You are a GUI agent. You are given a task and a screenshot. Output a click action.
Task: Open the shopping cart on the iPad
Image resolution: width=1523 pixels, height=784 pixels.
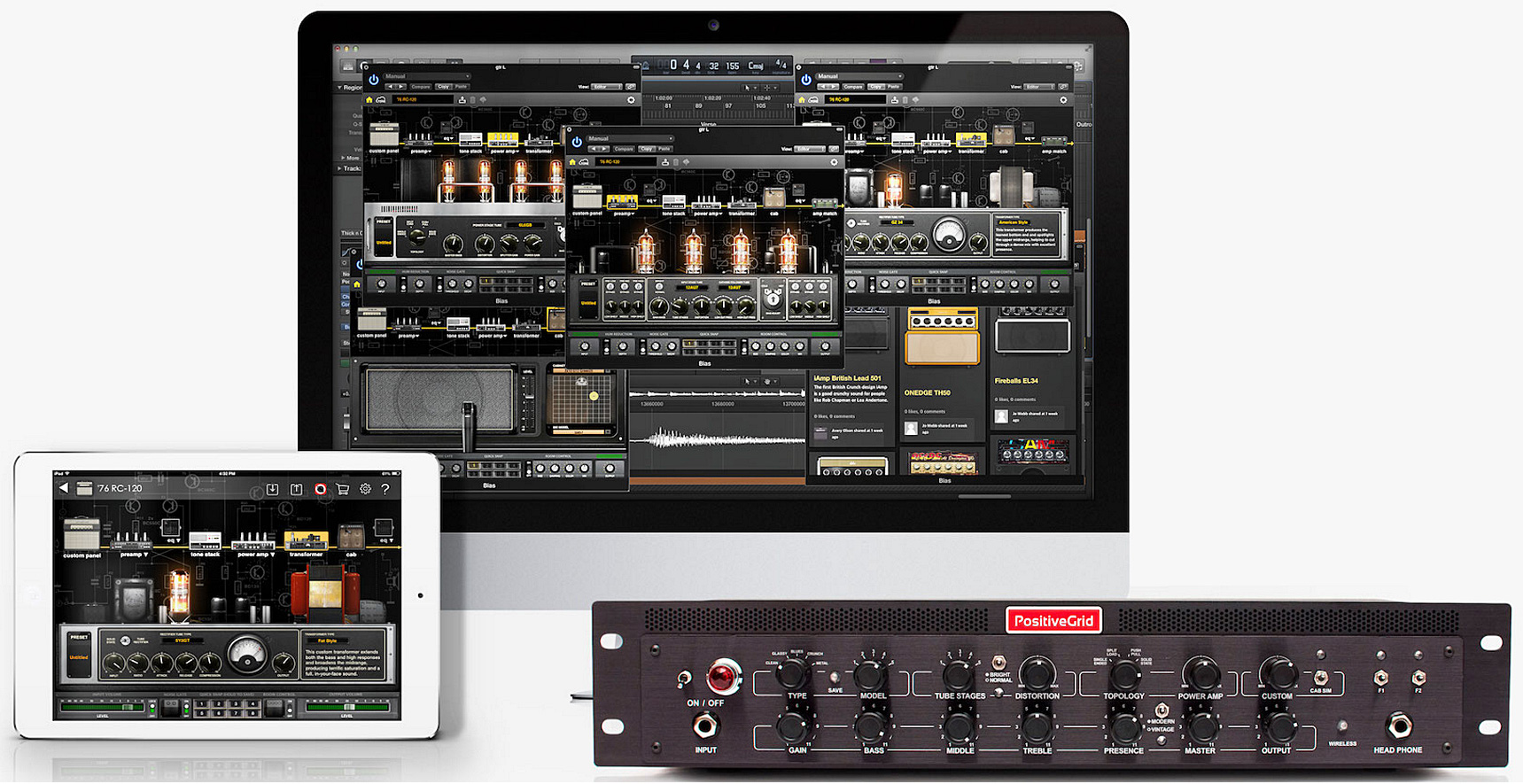point(343,489)
